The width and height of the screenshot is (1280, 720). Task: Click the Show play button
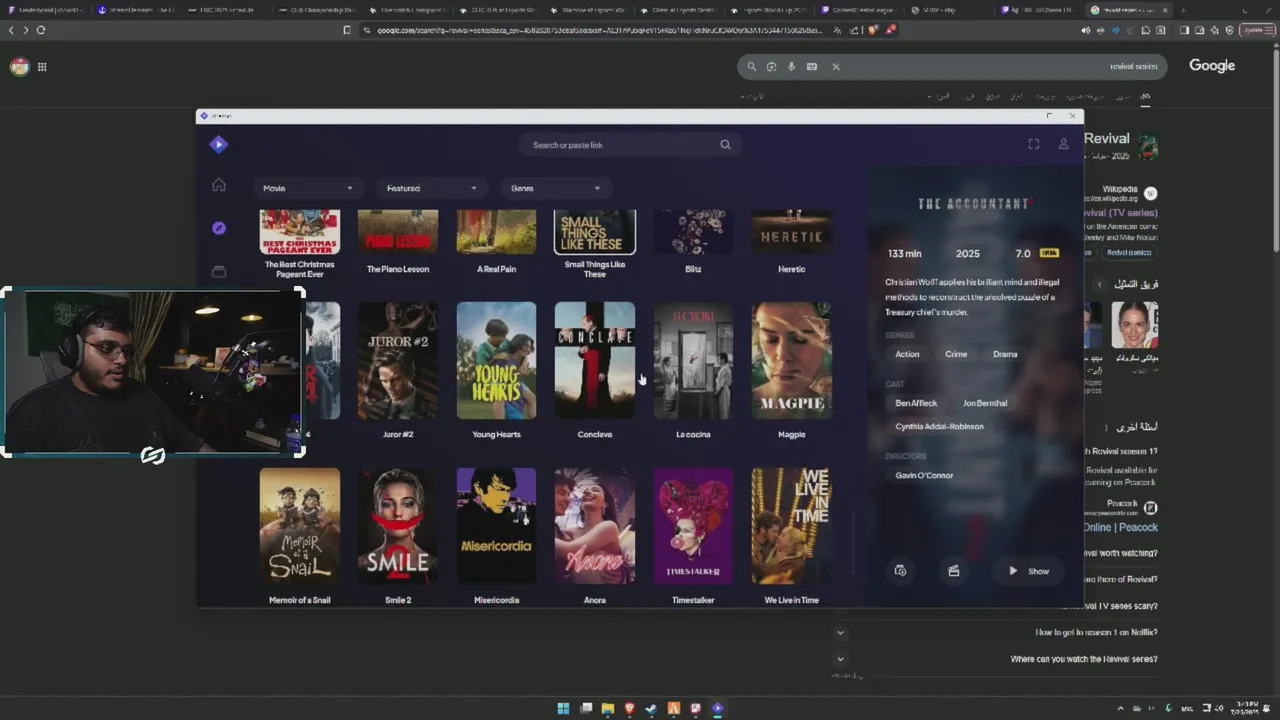[x=1029, y=571]
